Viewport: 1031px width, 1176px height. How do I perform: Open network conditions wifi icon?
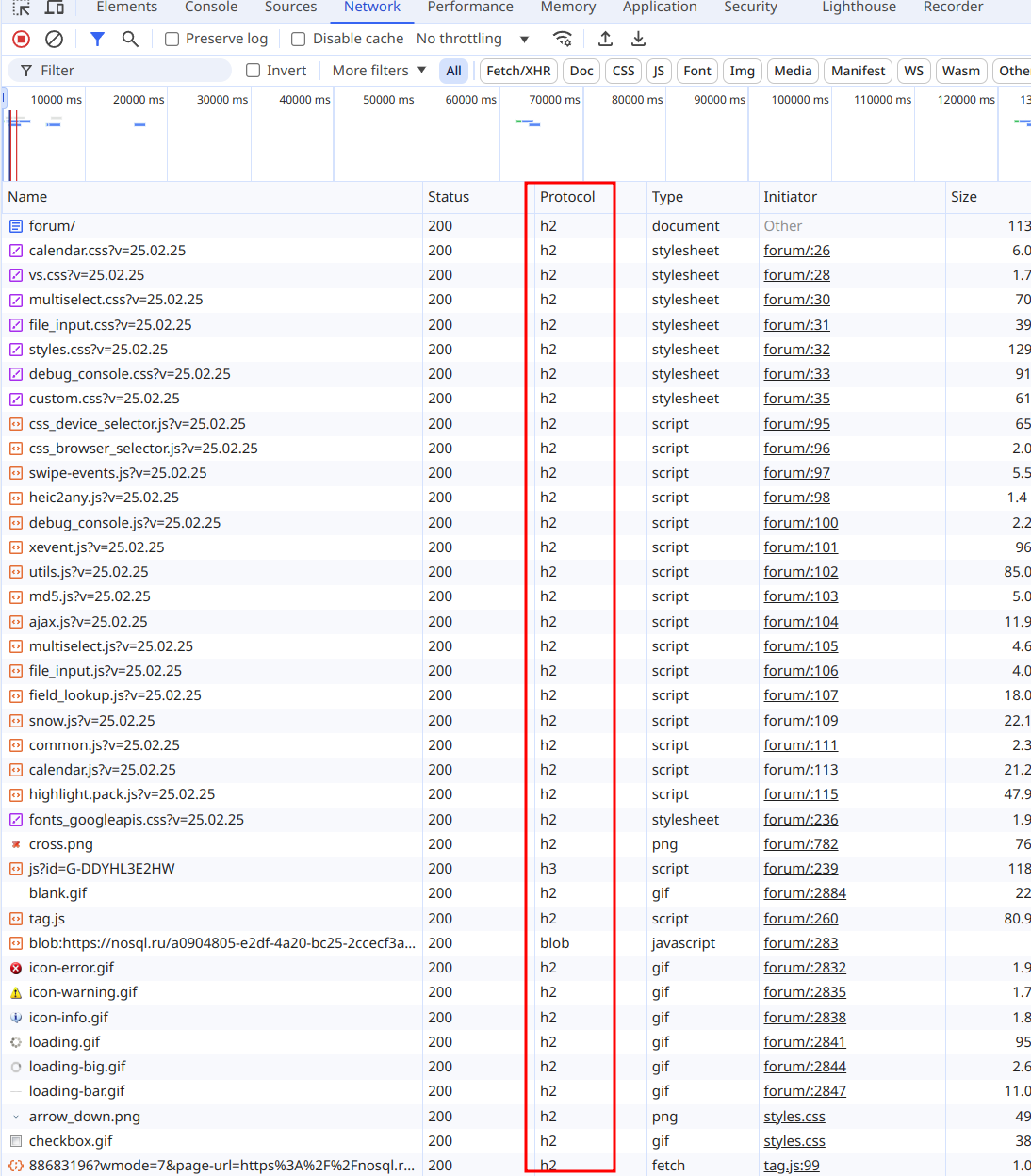pos(563,39)
